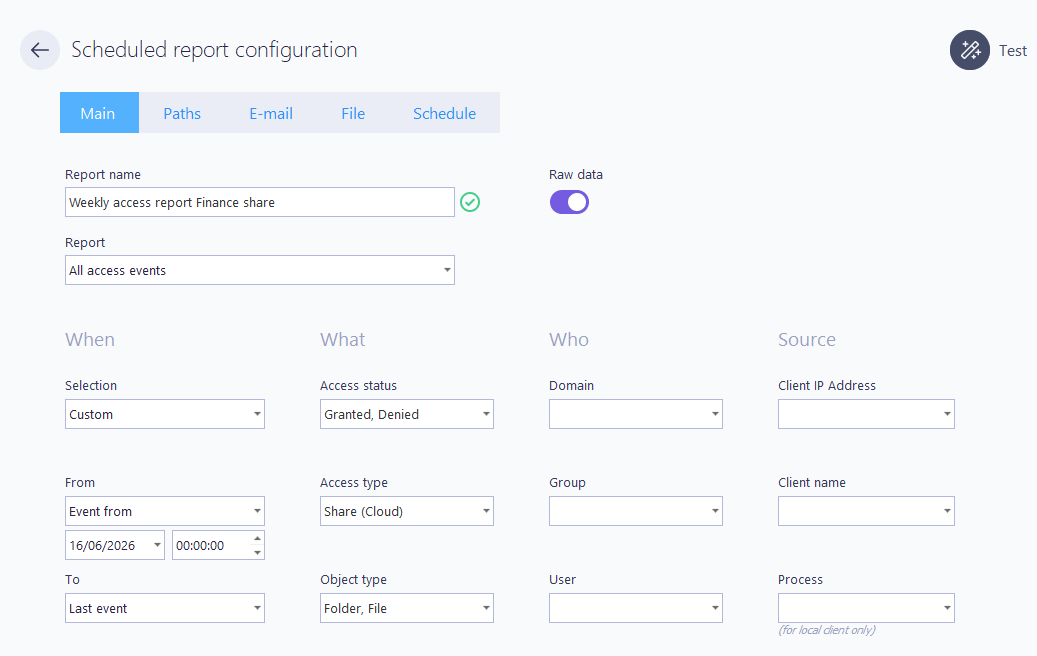Increase the time with the up spinner
The width and height of the screenshot is (1037, 656).
(258, 538)
